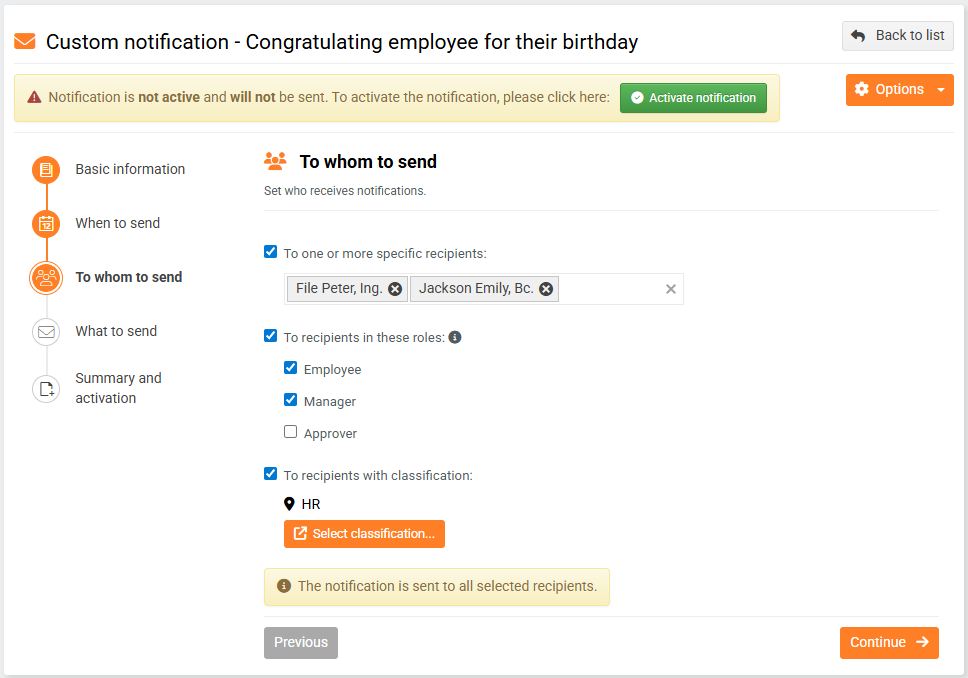Click the Activate notification button
This screenshot has width=968, height=678.
(693, 98)
